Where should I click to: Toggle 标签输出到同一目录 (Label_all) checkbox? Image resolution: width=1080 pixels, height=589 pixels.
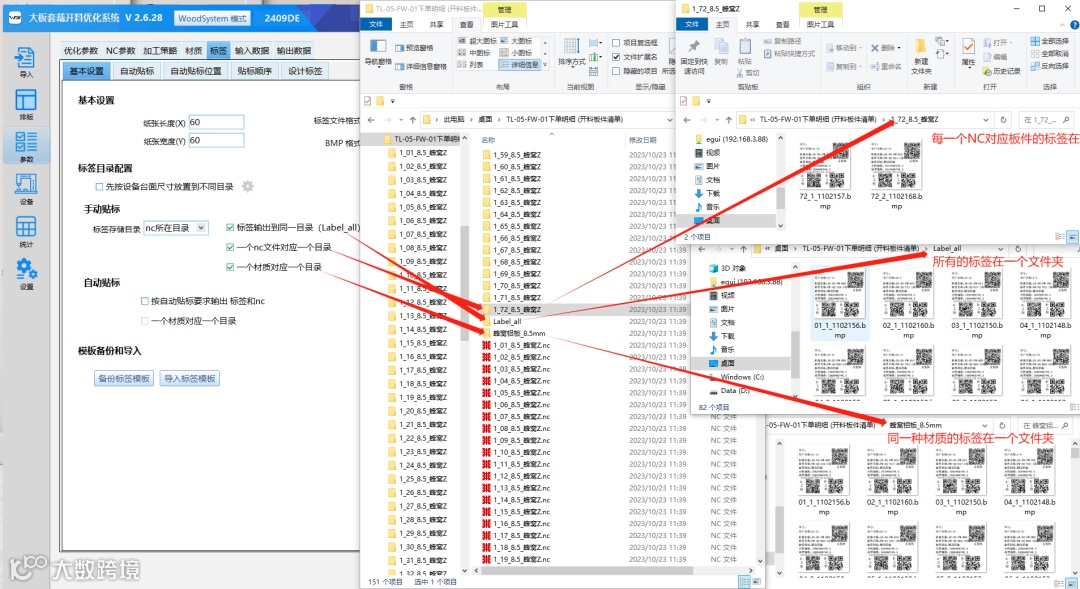click(x=230, y=227)
